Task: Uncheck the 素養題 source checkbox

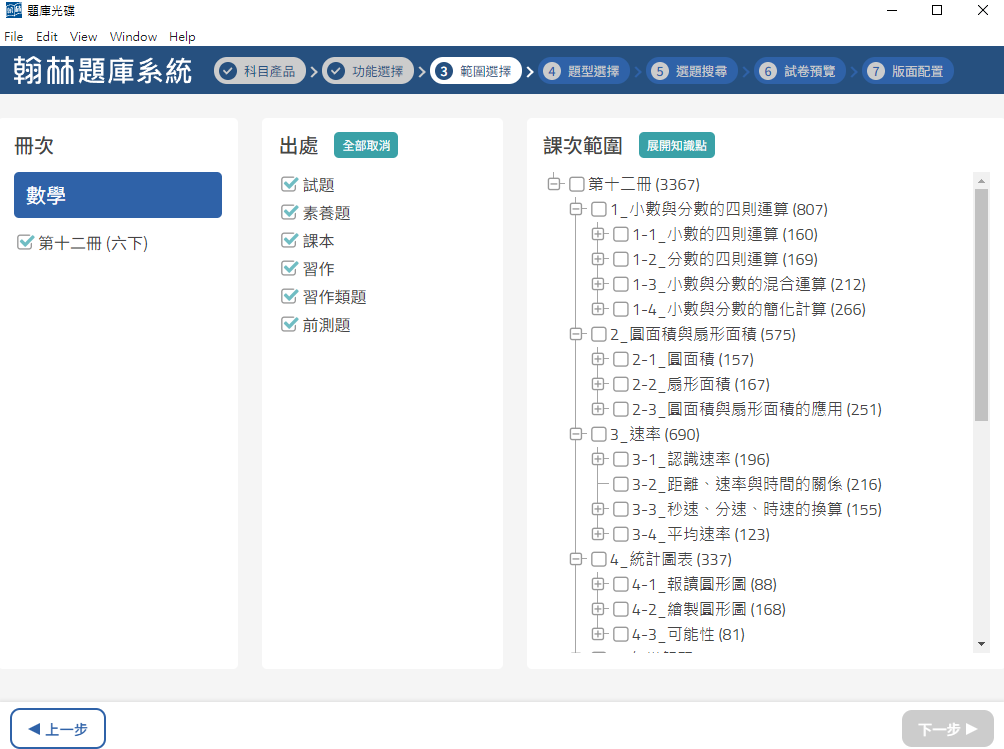Action: pos(290,213)
